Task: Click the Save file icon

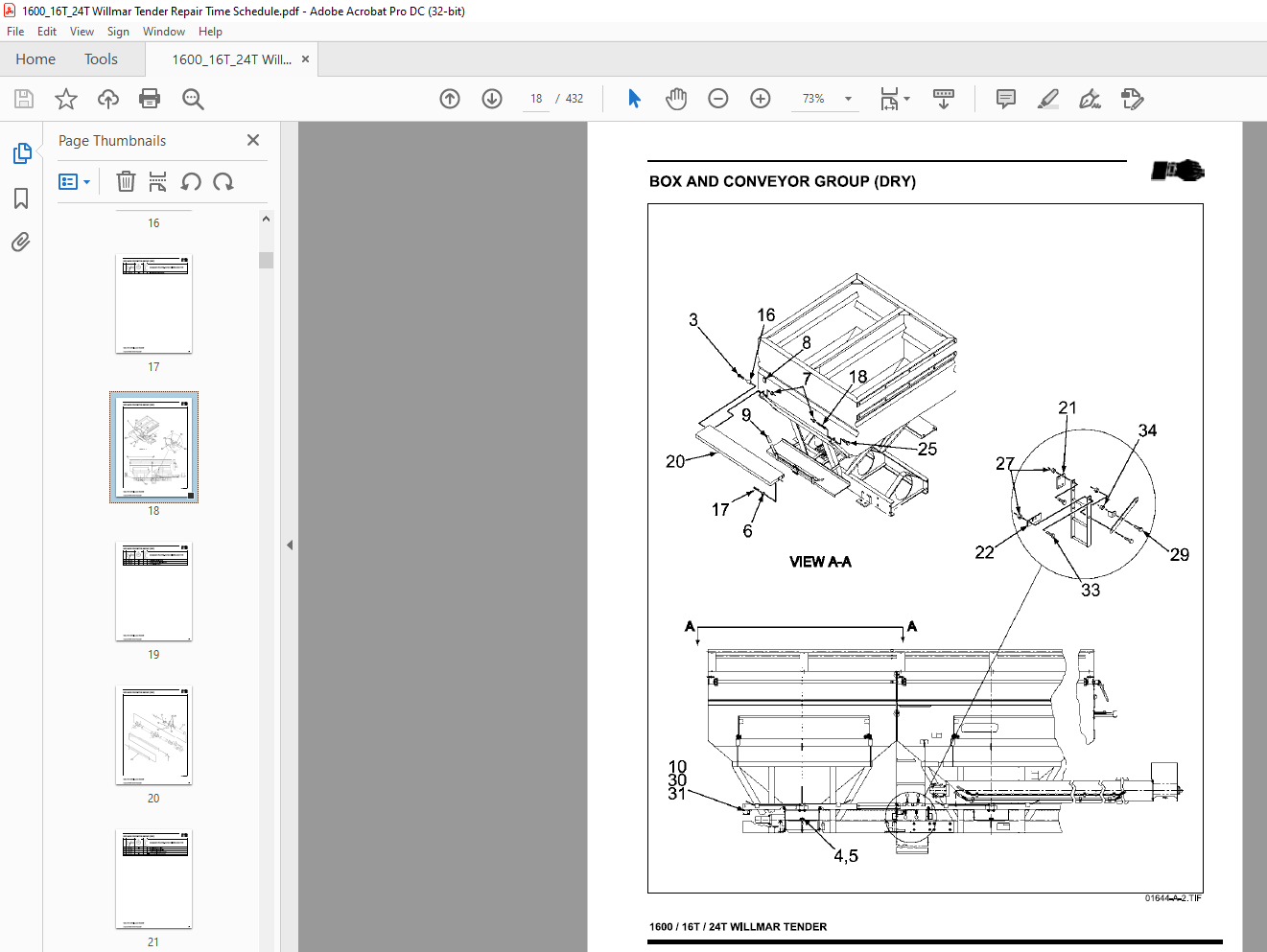Action: point(24,99)
